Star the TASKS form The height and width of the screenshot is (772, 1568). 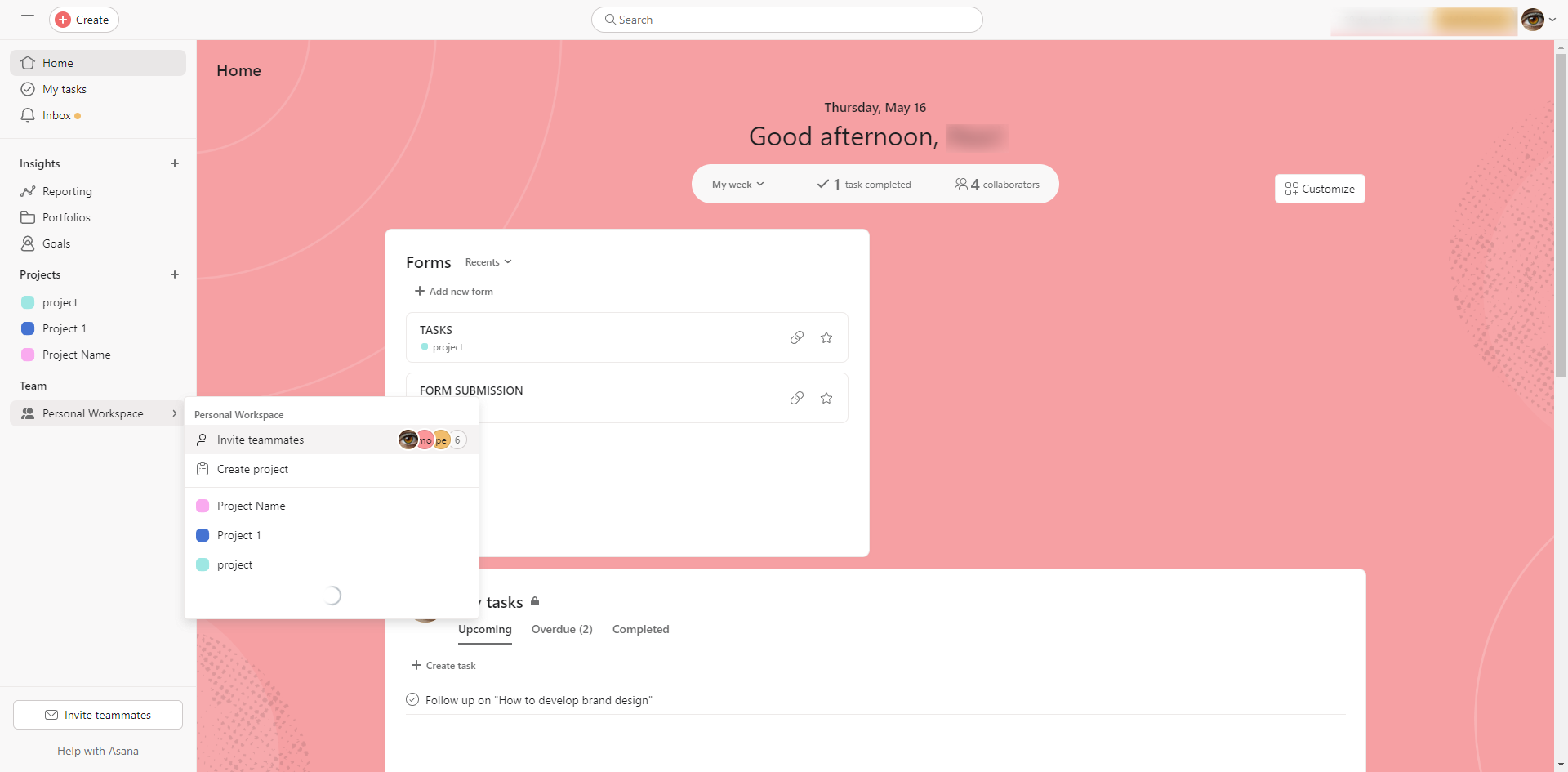826,337
